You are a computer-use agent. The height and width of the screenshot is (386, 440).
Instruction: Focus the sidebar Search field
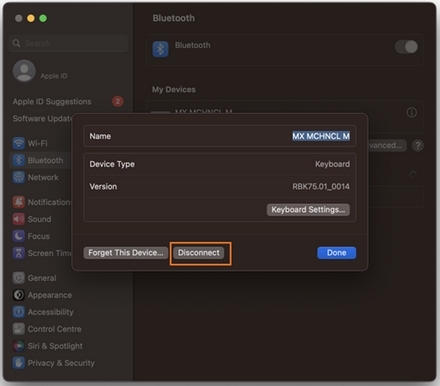pyautogui.click(x=68, y=43)
